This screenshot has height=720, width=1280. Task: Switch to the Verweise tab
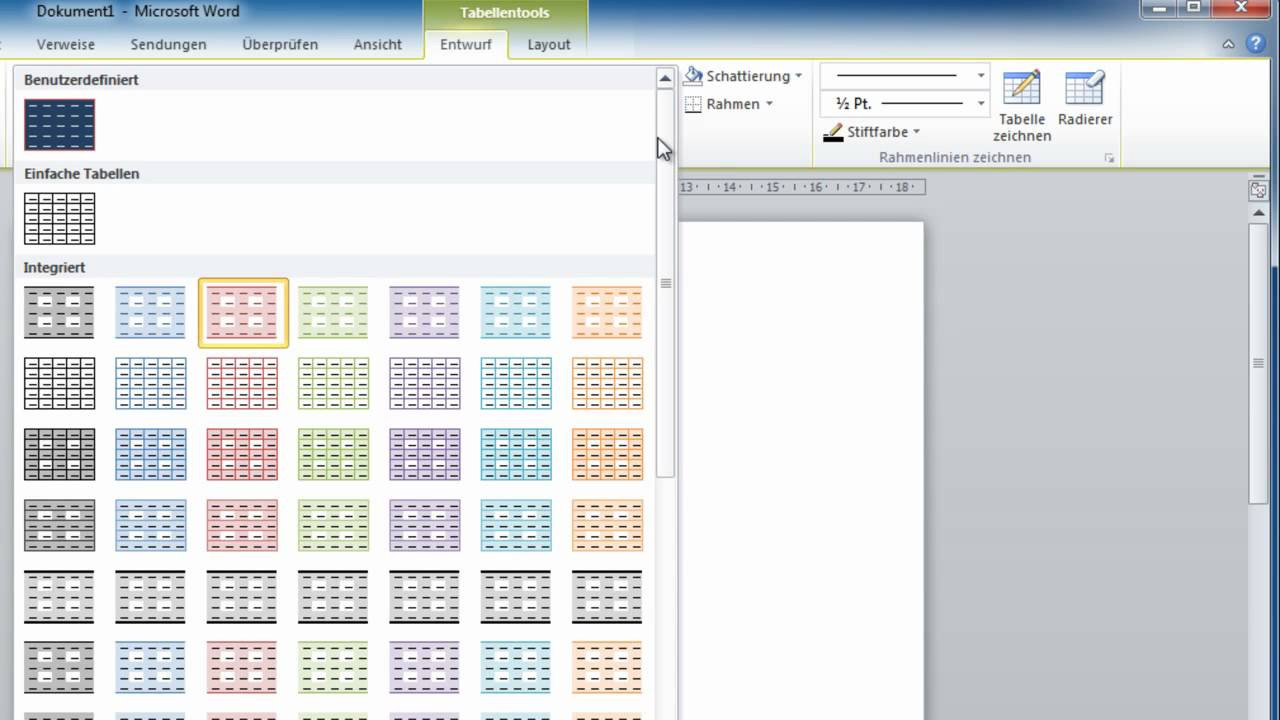66,44
